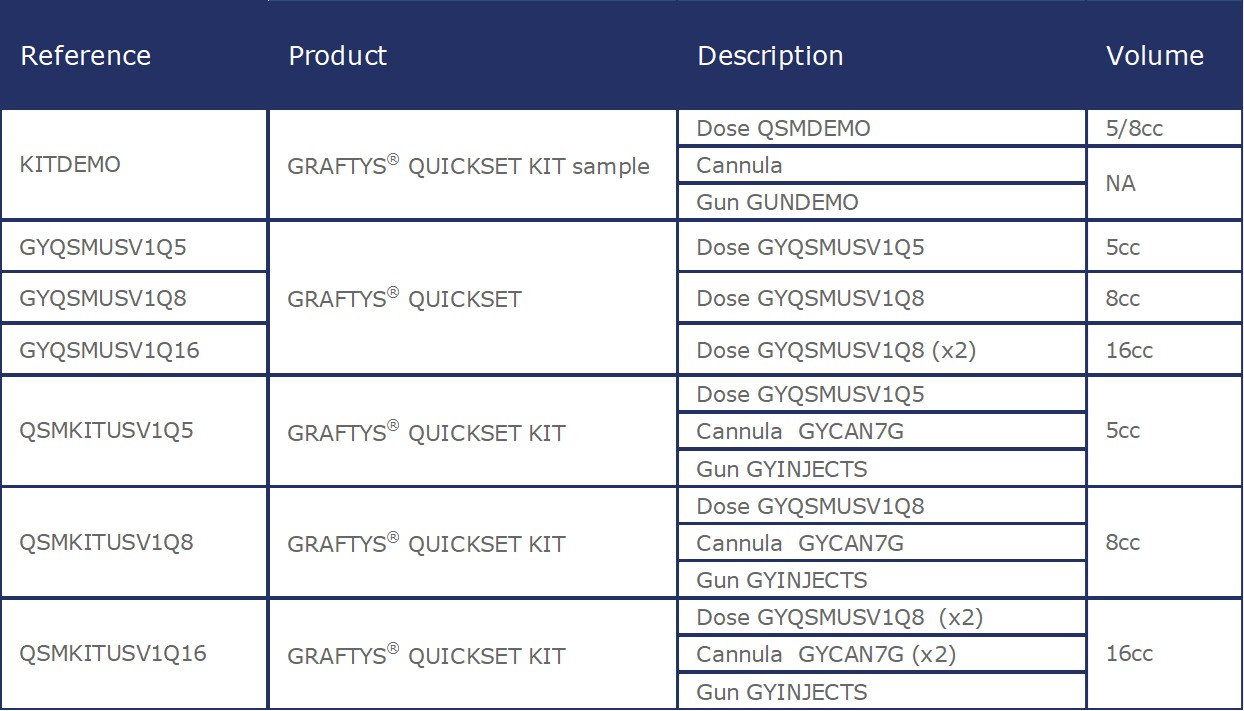
Task: Click the Dose GYQSMUSV1Q8 (x2) cell for GYQSMUSV1Q16
Action: coord(836,350)
